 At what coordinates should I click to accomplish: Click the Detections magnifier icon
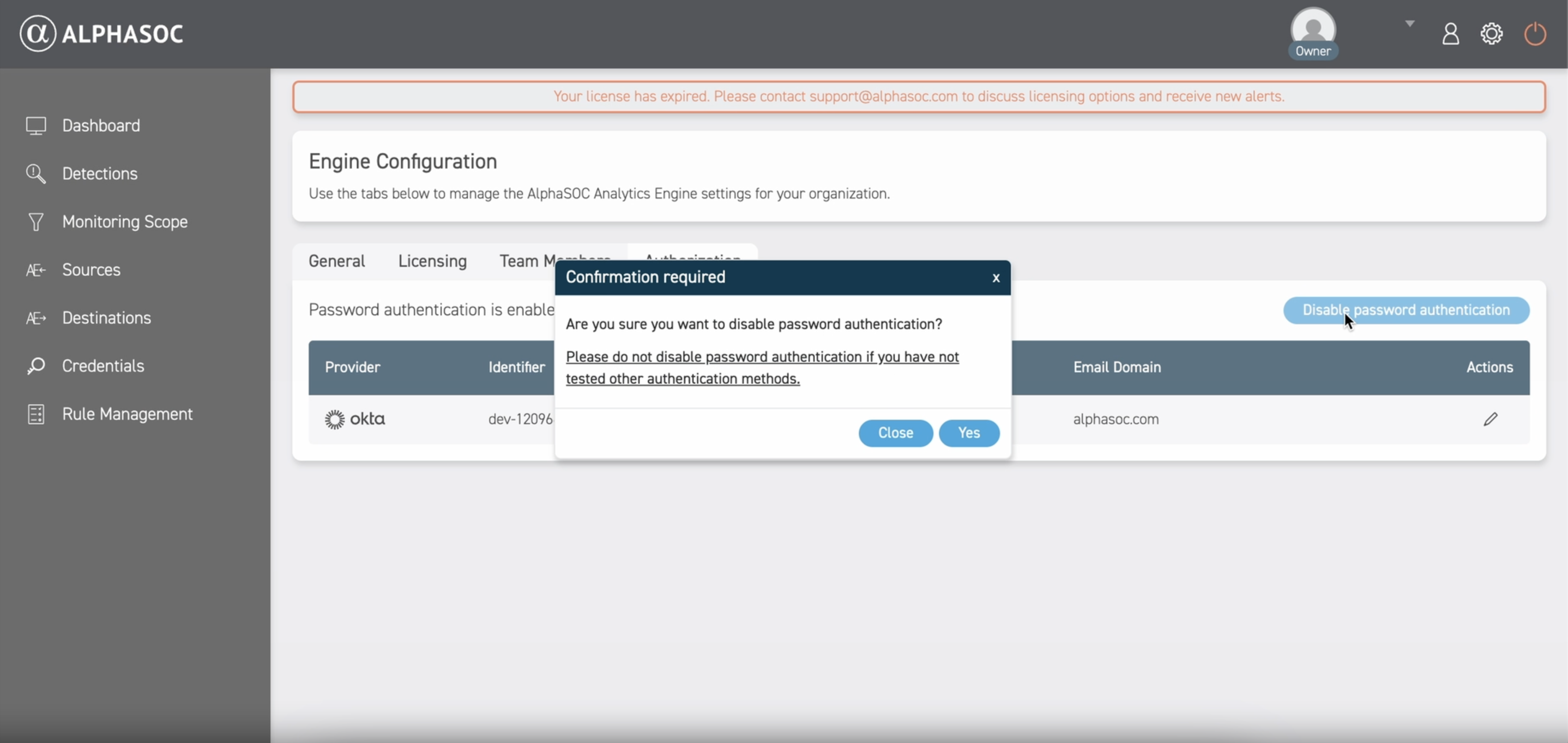pos(36,173)
